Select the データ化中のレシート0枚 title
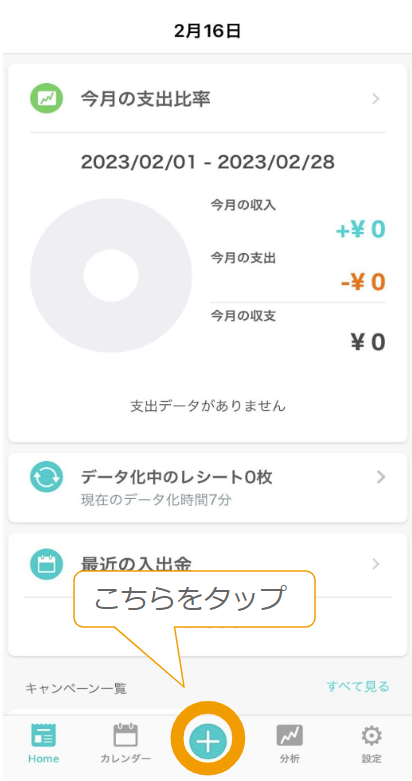The width and height of the screenshot is (412, 781). pyautogui.click(x=176, y=477)
